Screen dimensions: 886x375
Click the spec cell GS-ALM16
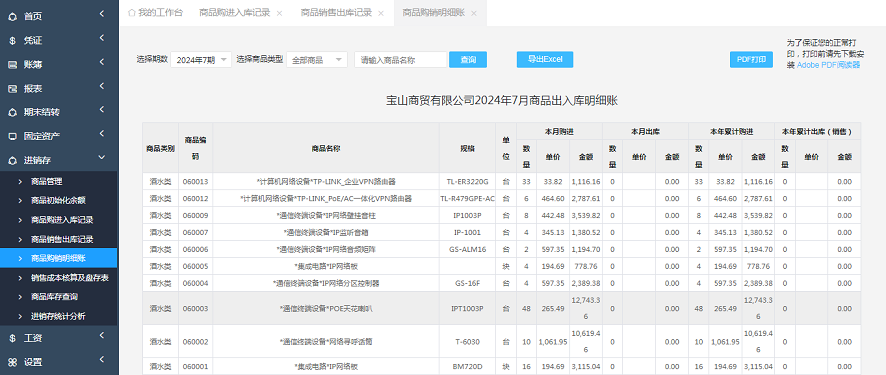click(467, 250)
